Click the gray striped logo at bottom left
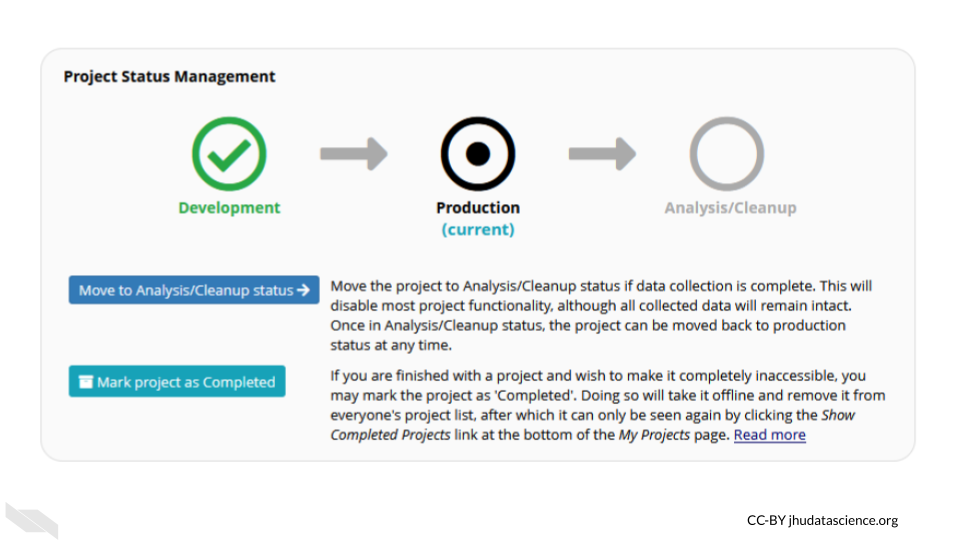Screen dimensions: 960x540 32,519
